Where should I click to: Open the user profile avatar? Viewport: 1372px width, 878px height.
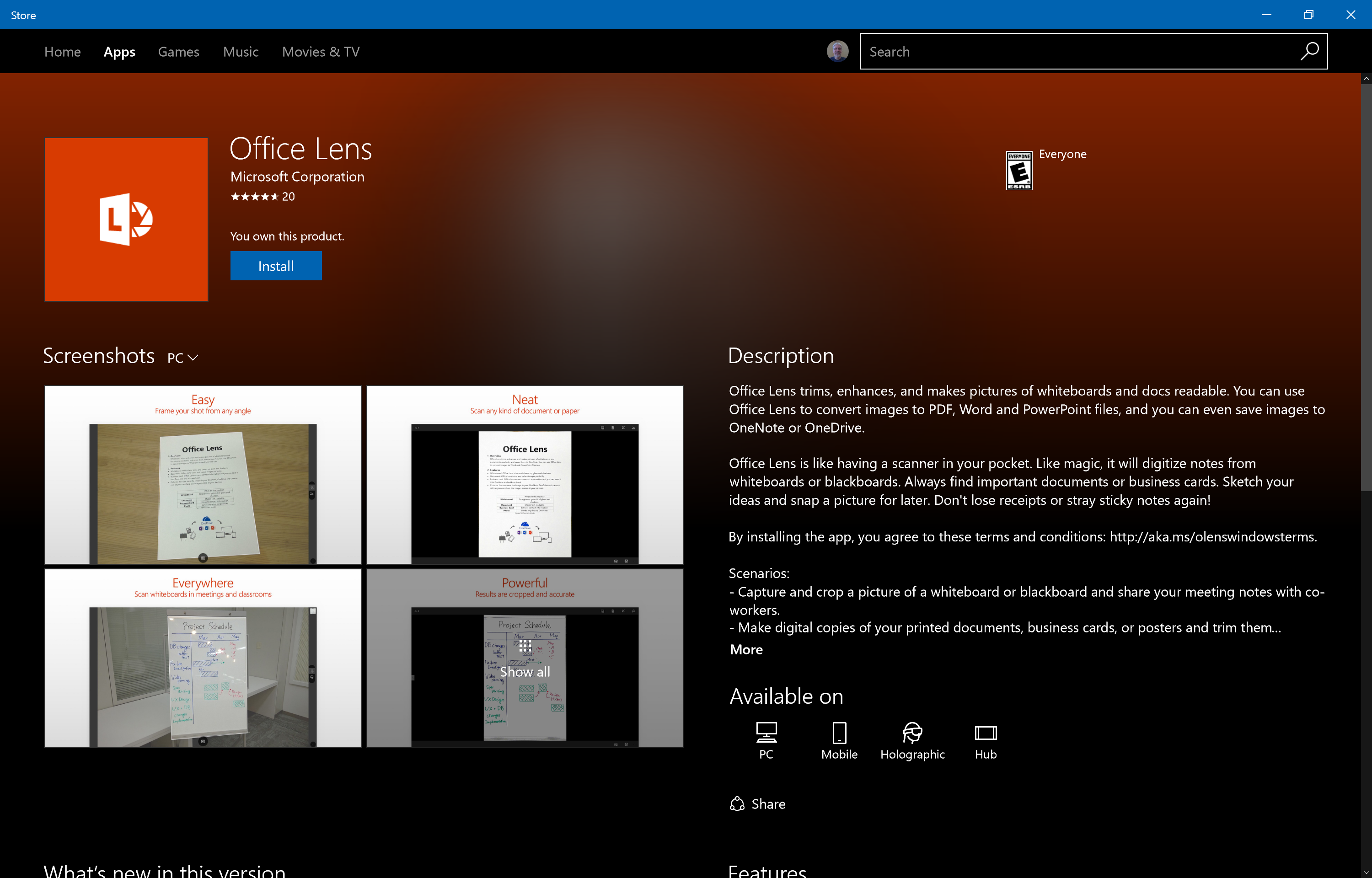tap(837, 51)
